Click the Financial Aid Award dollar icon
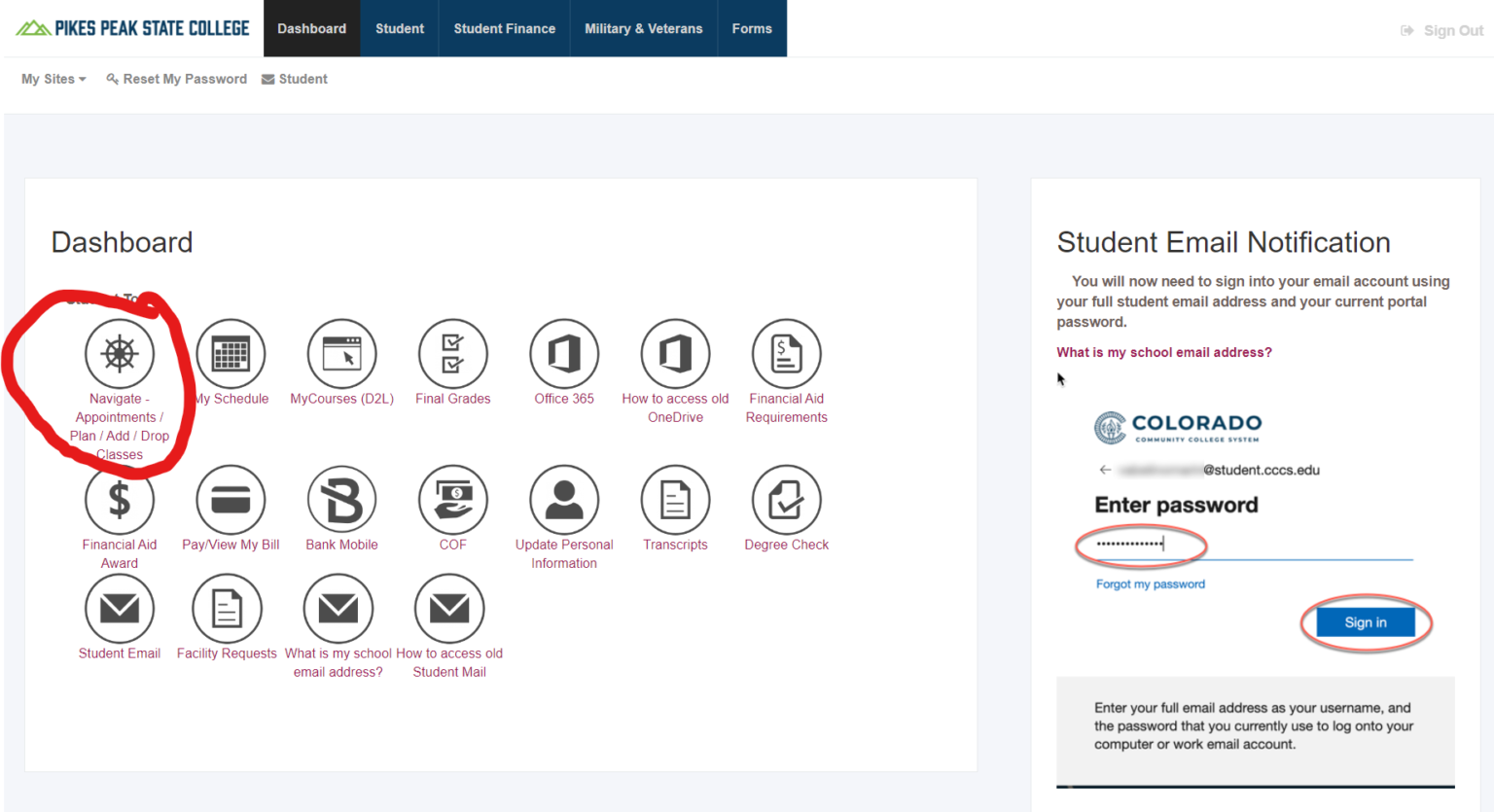 pyautogui.click(x=120, y=500)
